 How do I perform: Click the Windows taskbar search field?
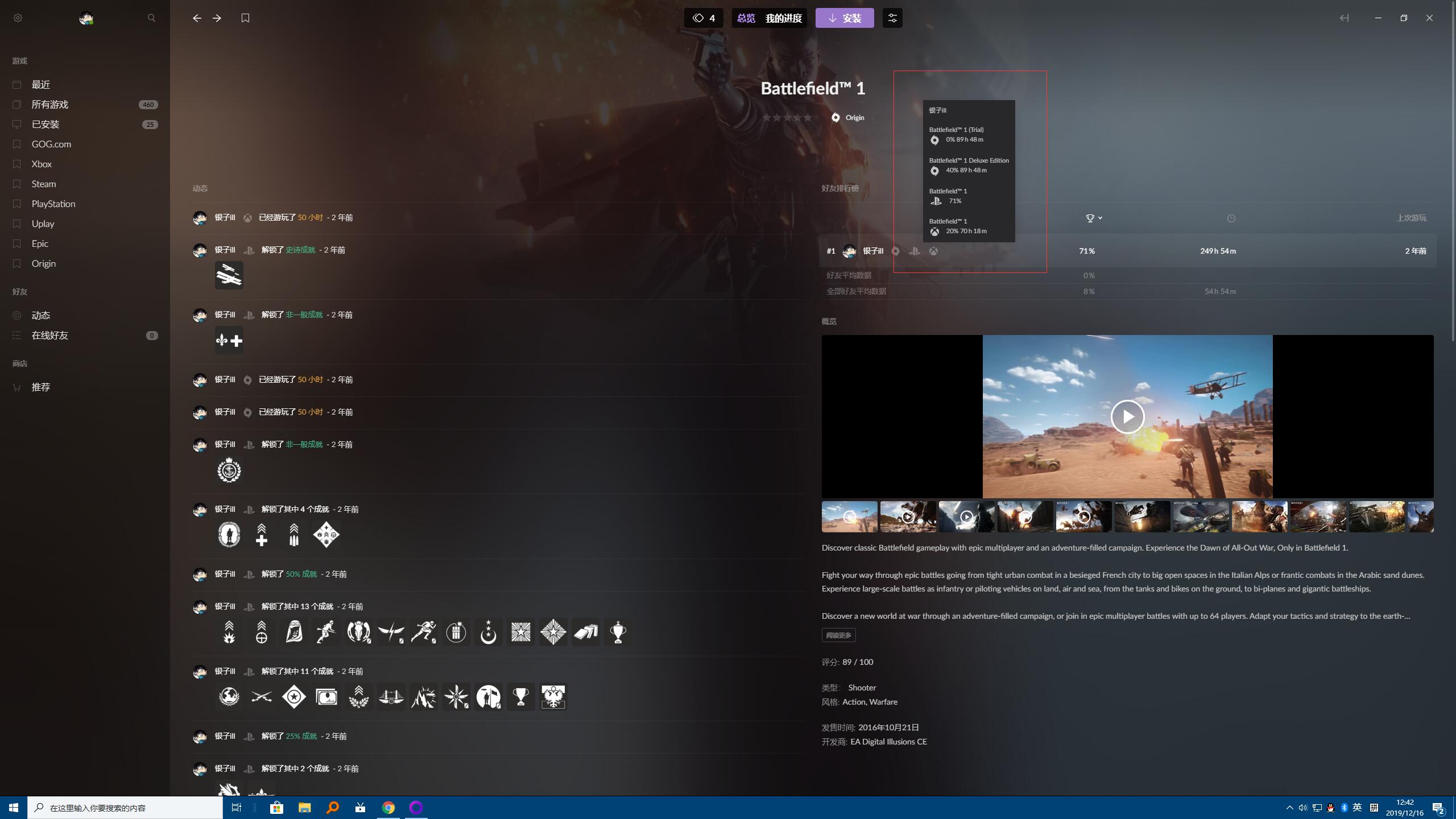click(x=125, y=808)
